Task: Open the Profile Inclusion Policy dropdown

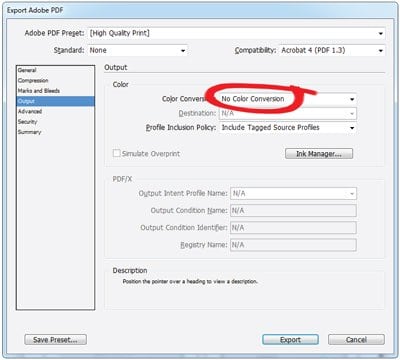Action: (288, 128)
